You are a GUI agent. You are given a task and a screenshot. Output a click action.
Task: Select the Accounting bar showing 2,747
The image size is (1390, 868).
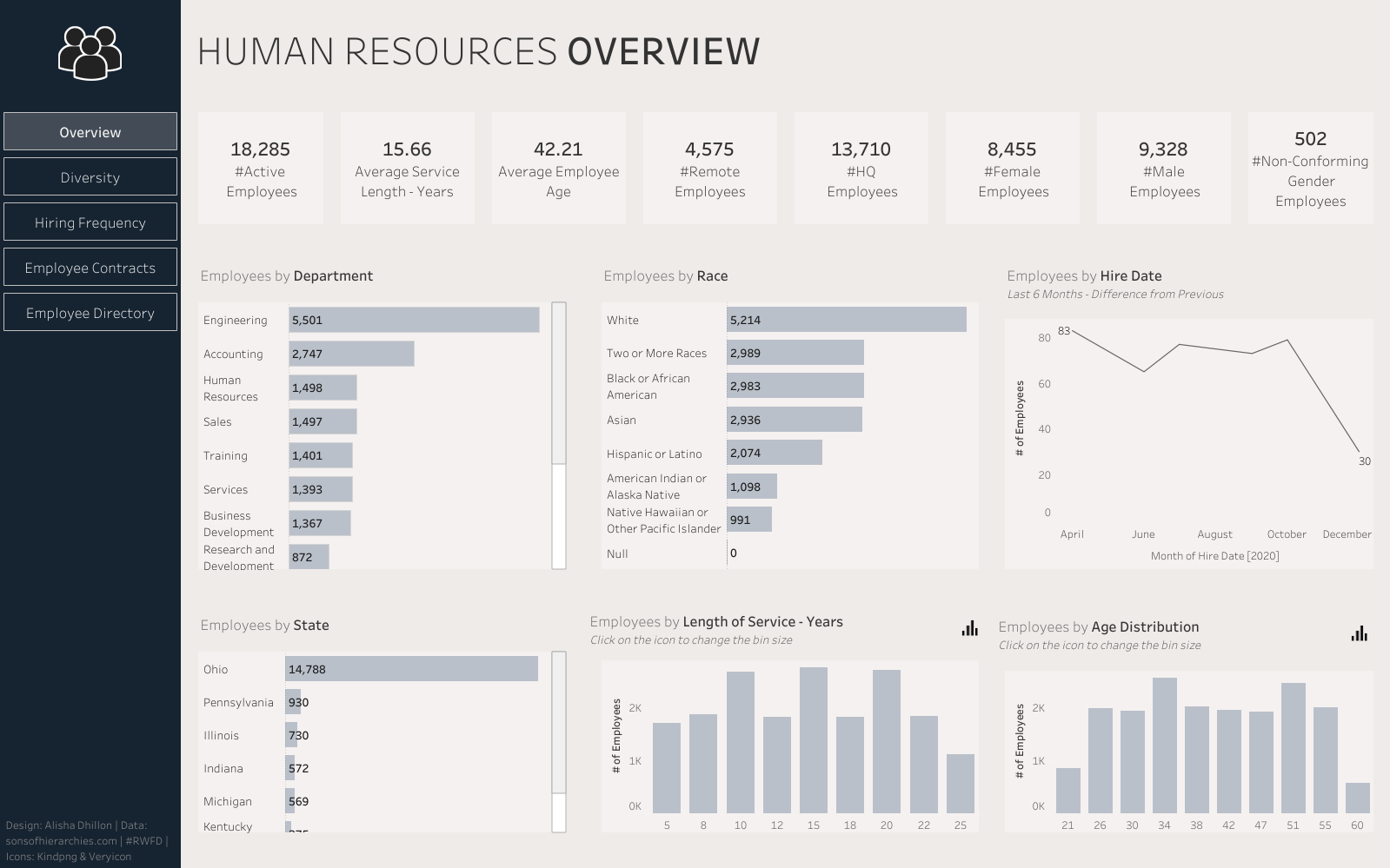(x=351, y=354)
